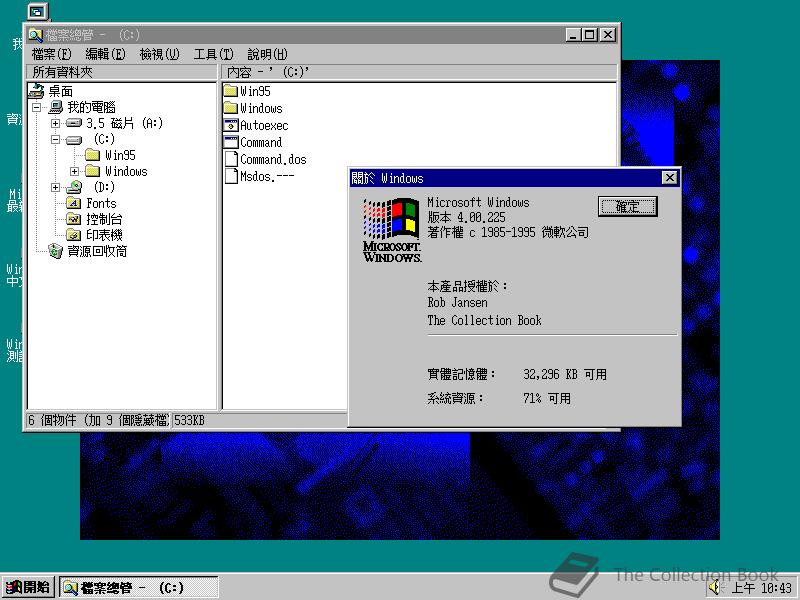Open the 工具(T) menu
The width and height of the screenshot is (800, 600).
(214, 54)
